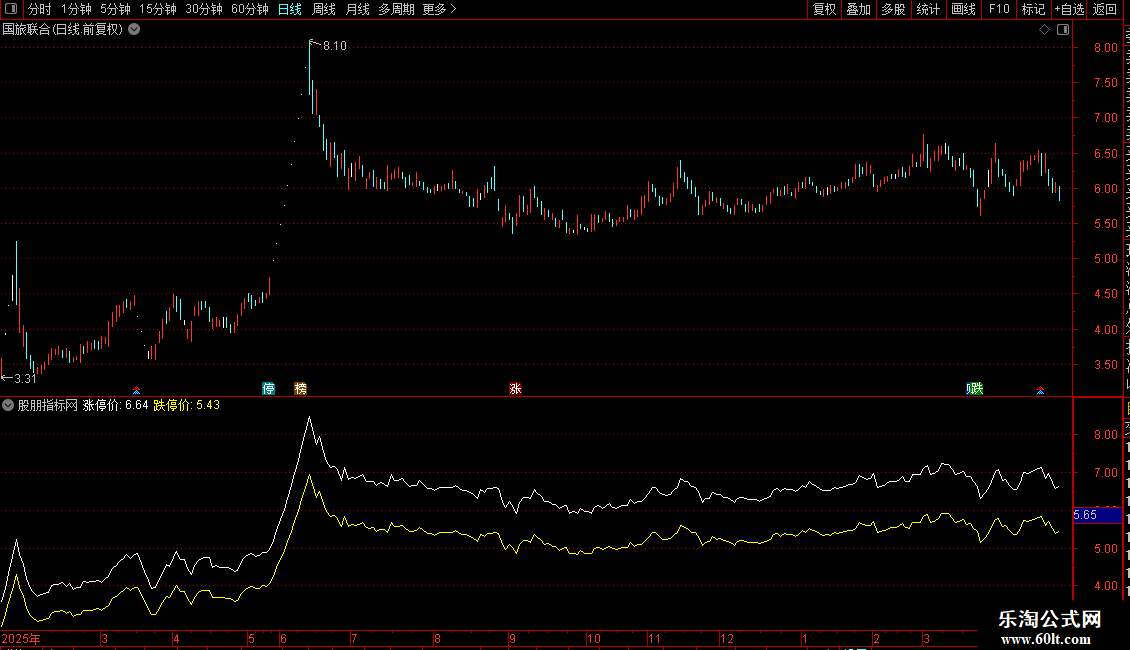Click the 跌停价: 5.43 readout
Viewport: 1130px width, 650px height.
click(x=187, y=406)
